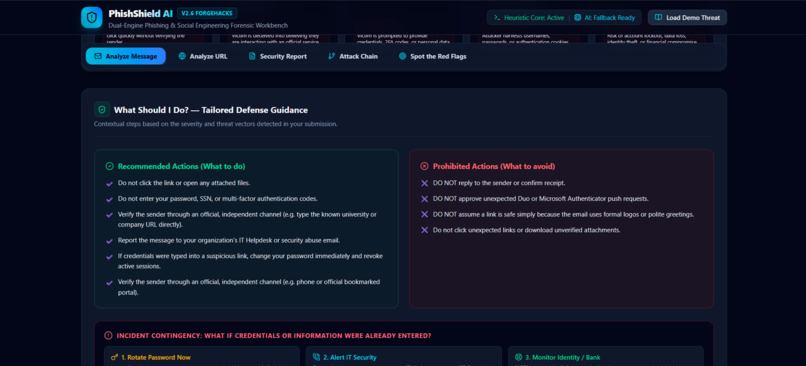Click the alert icon beside INCIDENT CONTINGENCY
The width and height of the screenshot is (806, 366).
tap(108, 336)
